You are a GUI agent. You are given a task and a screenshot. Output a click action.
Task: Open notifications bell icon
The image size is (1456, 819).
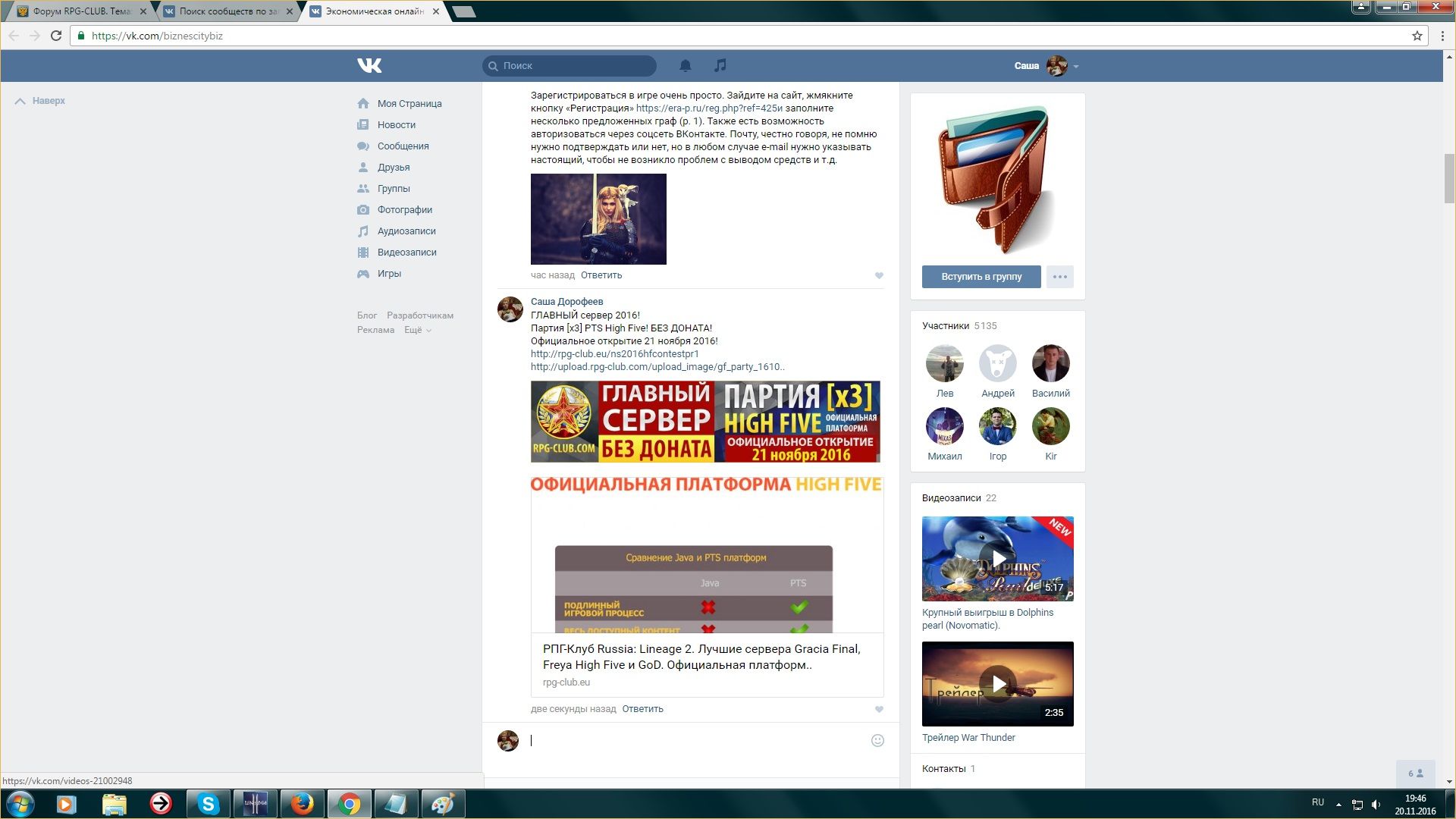pos(685,66)
